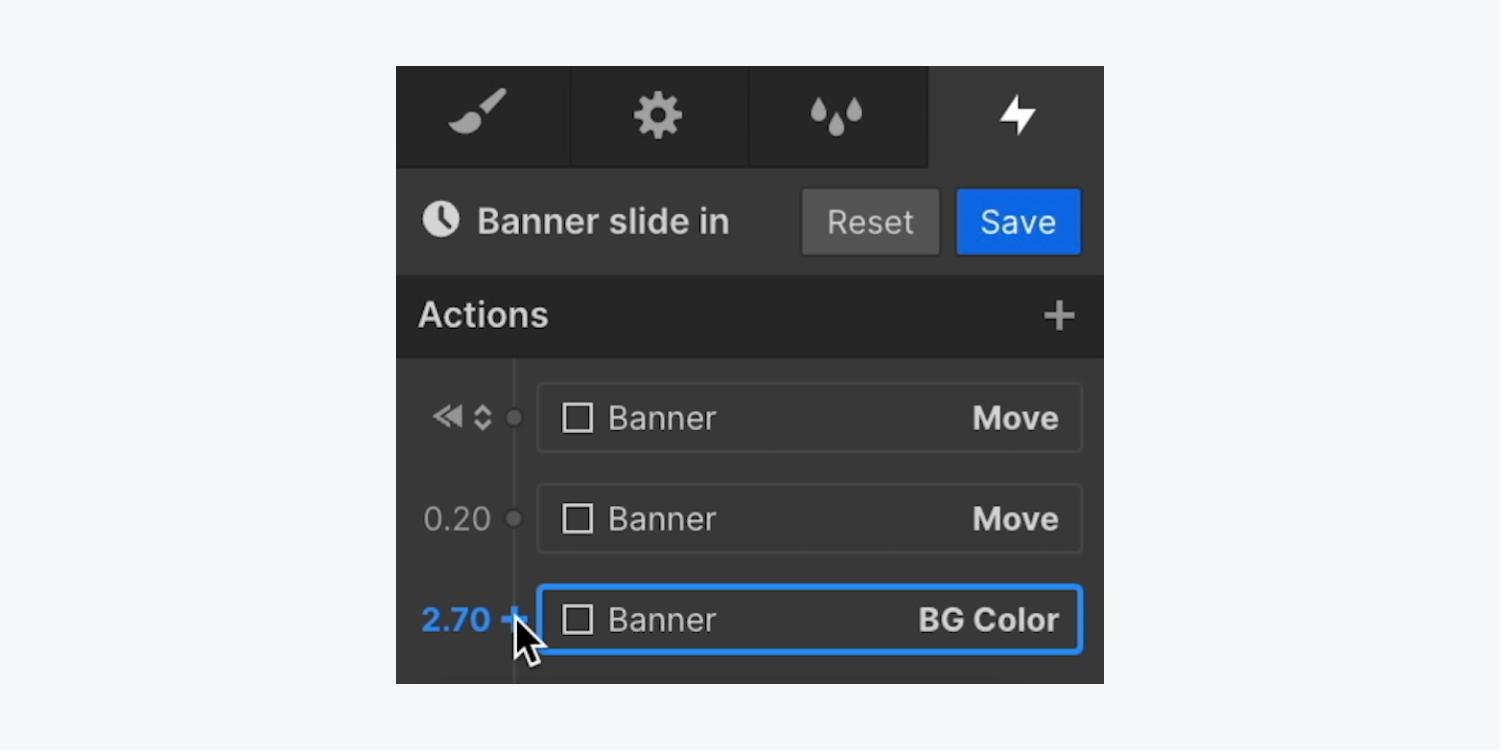Toggle the square icon on Banner BG Color
Viewport: 1501px width, 751px height.
click(577, 620)
